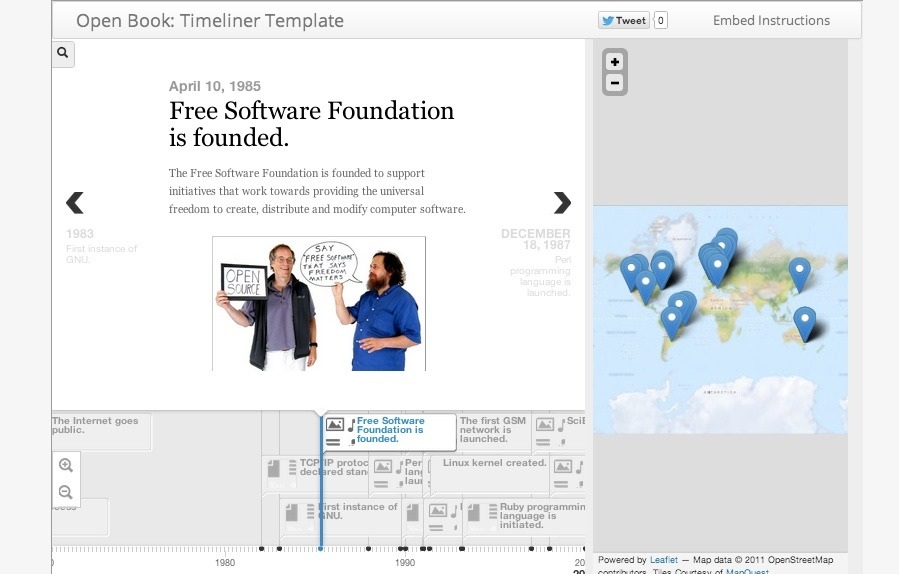Click blue highlighted dot on timeline axis

point(321,549)
